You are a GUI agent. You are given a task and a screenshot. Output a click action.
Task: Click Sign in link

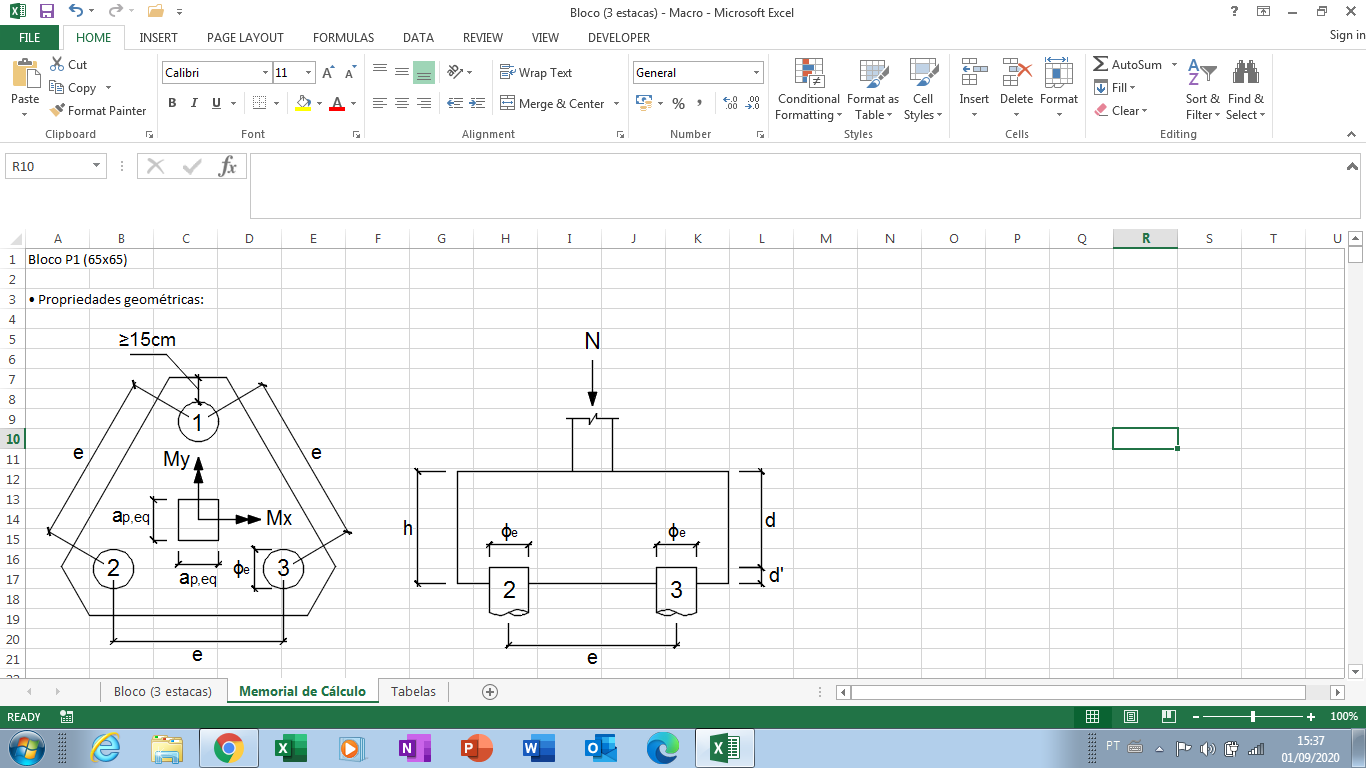click(1346, 35)
